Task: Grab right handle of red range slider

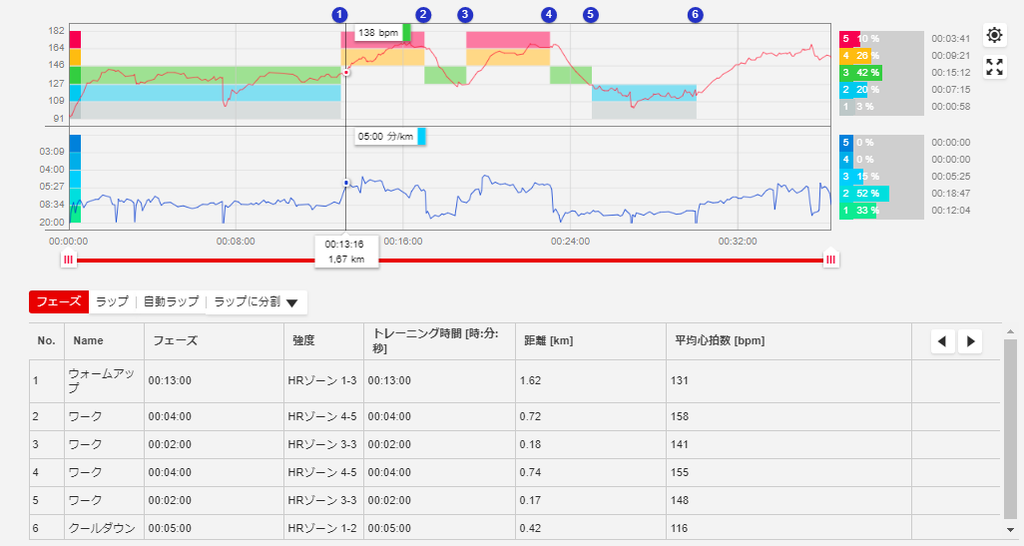Action: coord(831,259)
